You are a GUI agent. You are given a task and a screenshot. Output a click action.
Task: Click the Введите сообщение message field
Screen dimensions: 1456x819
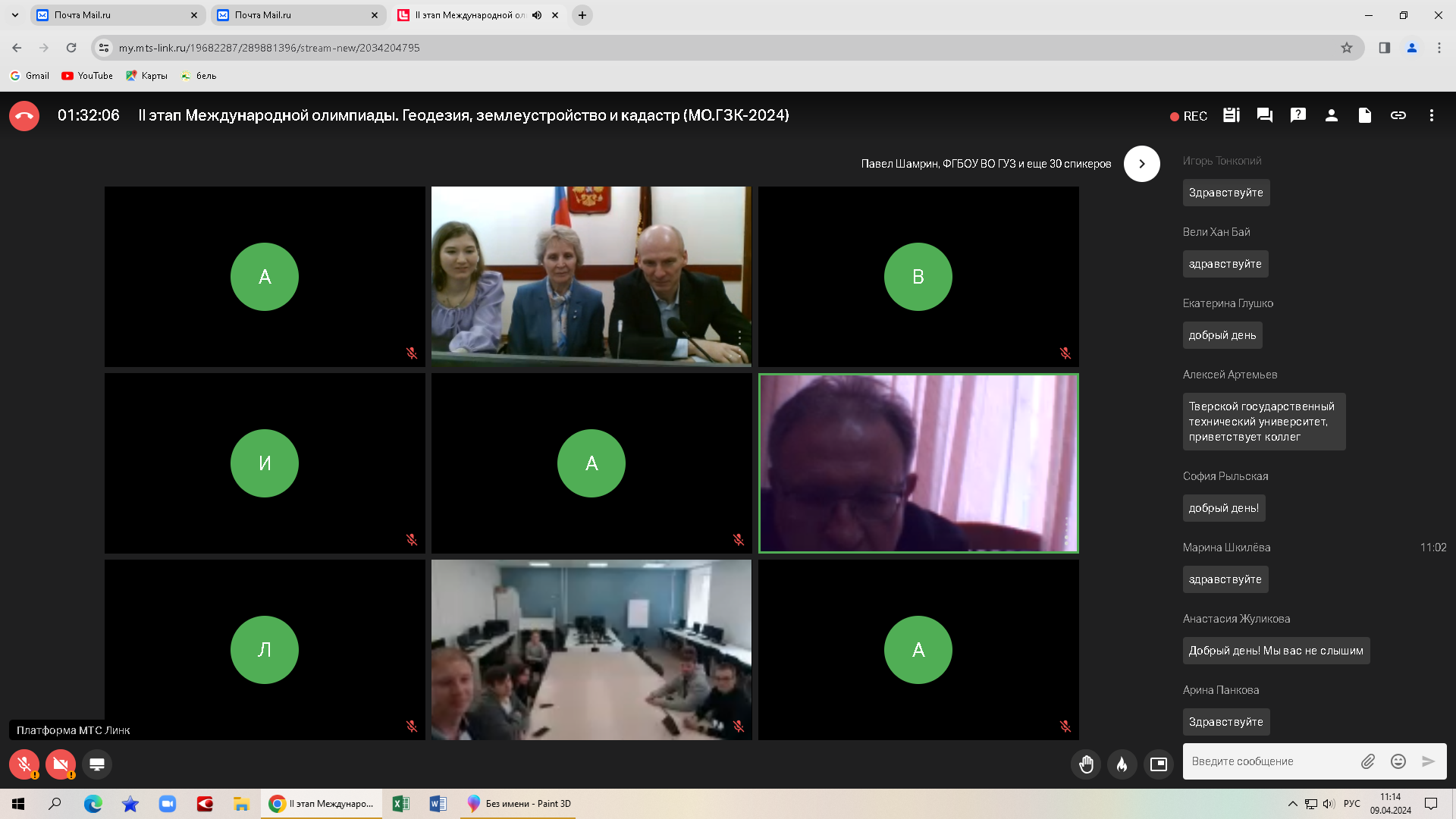point(1270,761)
